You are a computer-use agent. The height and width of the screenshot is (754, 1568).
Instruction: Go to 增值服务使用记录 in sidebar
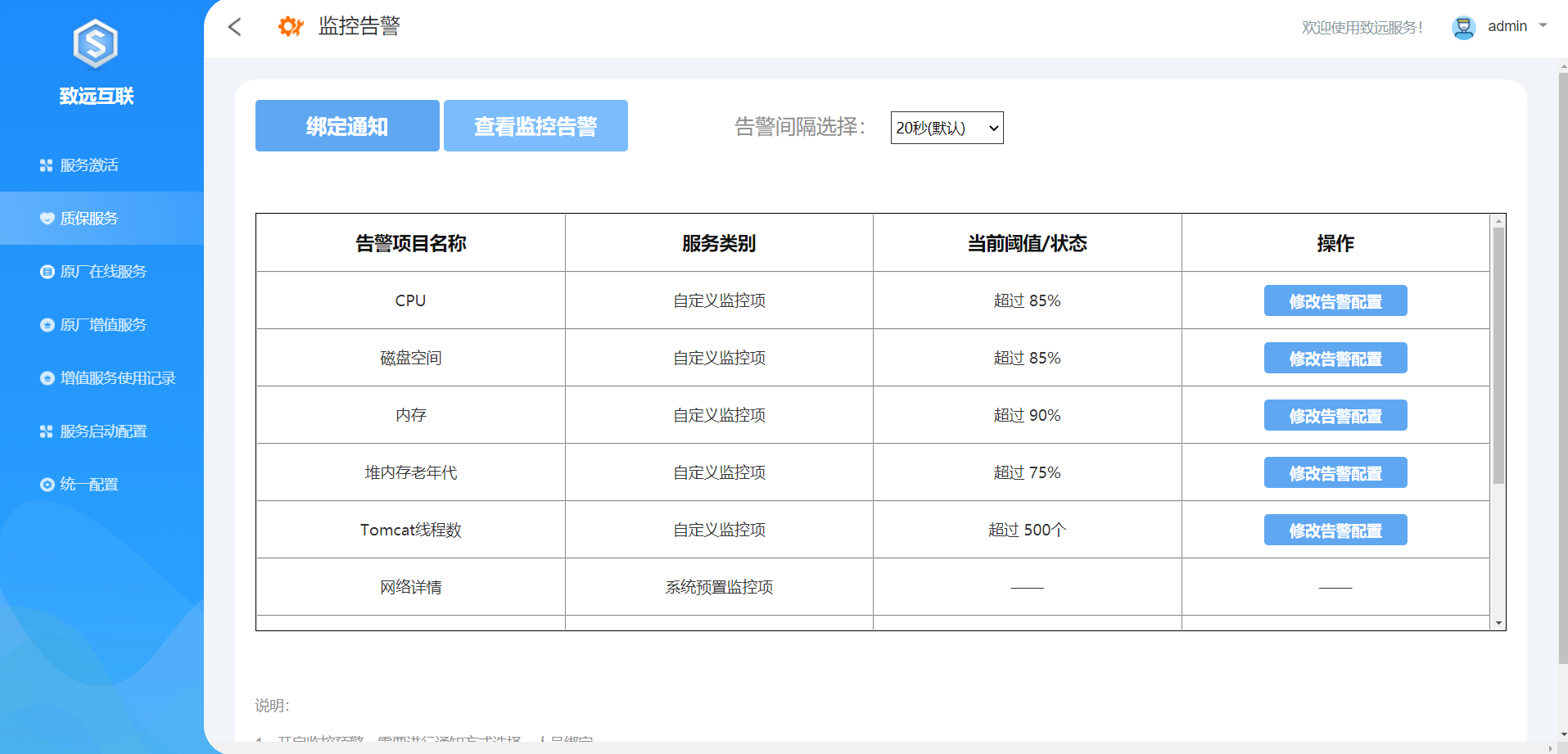pyautogui.click(x=118, y=378)
